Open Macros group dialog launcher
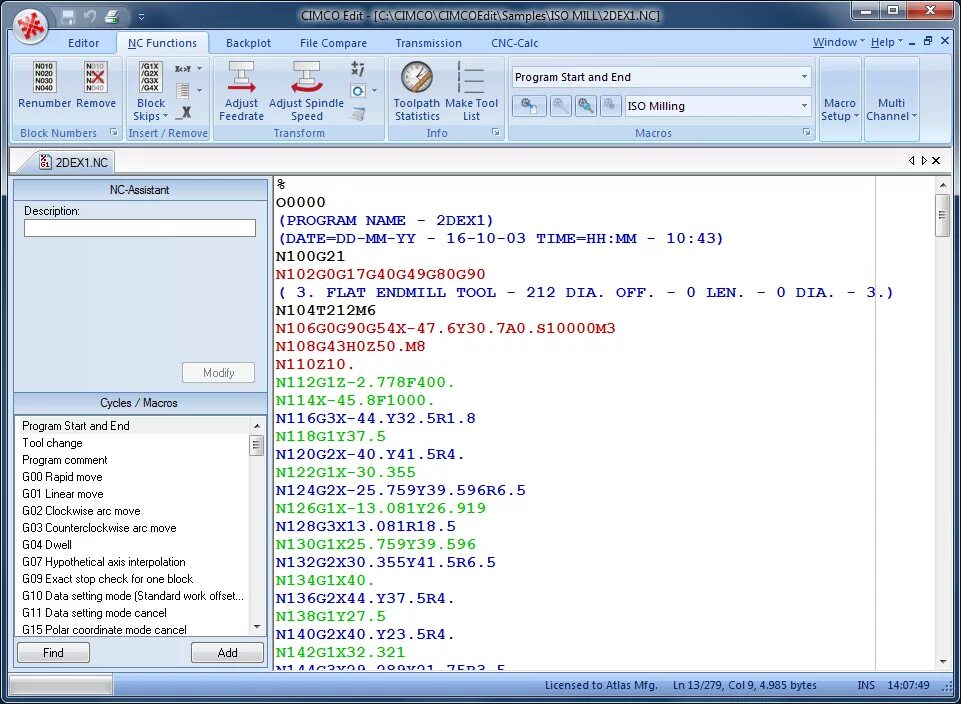 807,132
